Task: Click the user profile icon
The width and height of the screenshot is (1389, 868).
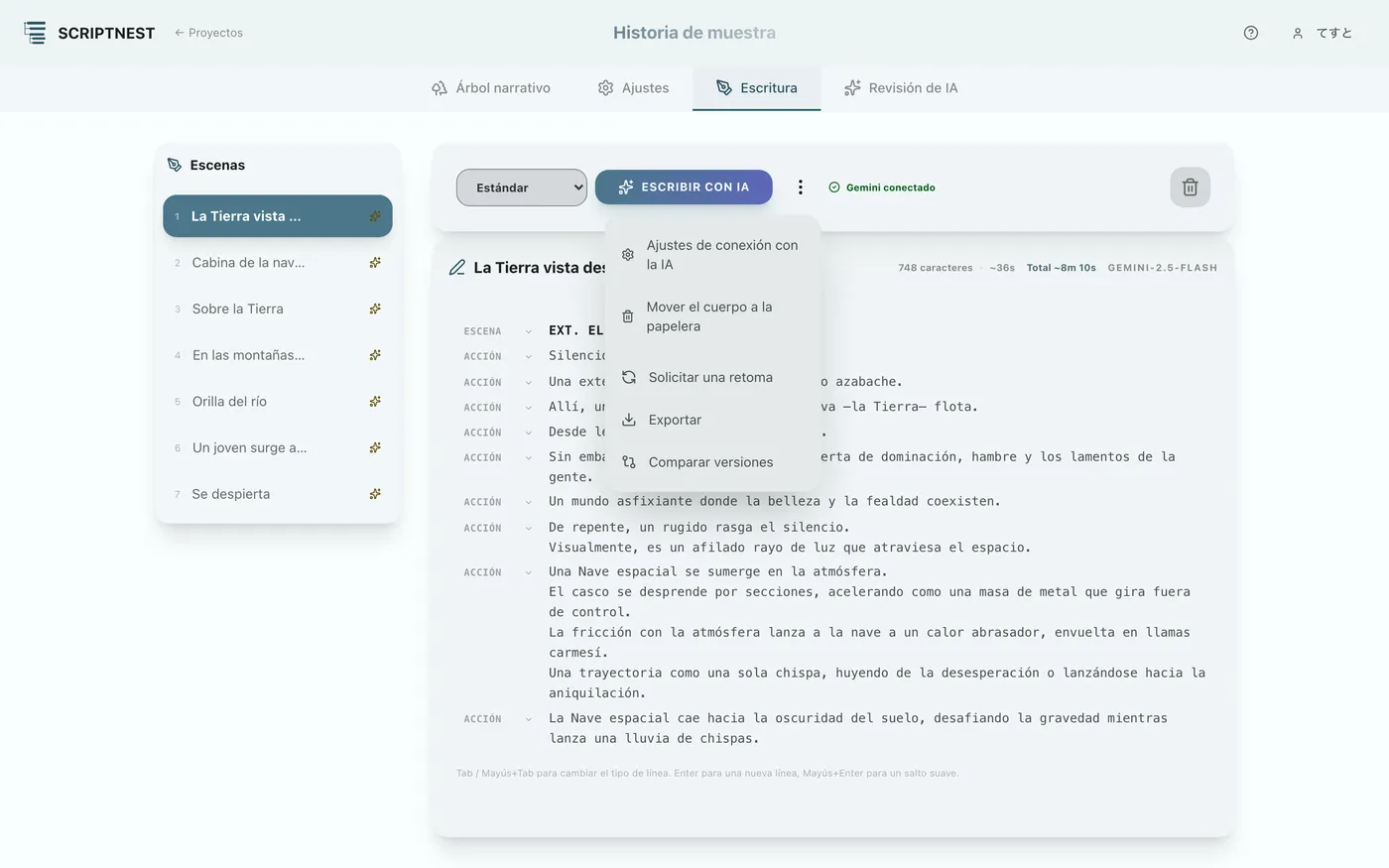Action: [1297, 33]
